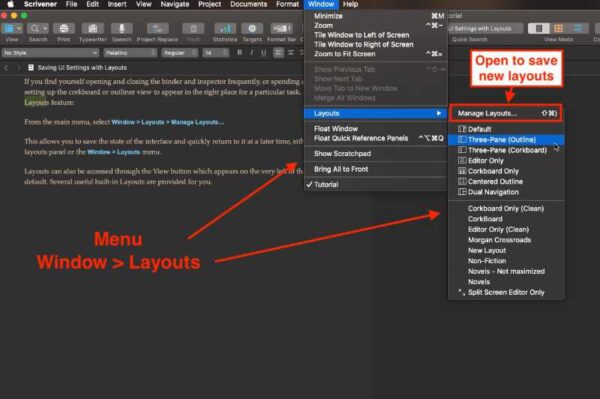The height and width of the screenshot is (399, 600).
Task: Apply the Editor Only layout
Action: tap(506, 161)
